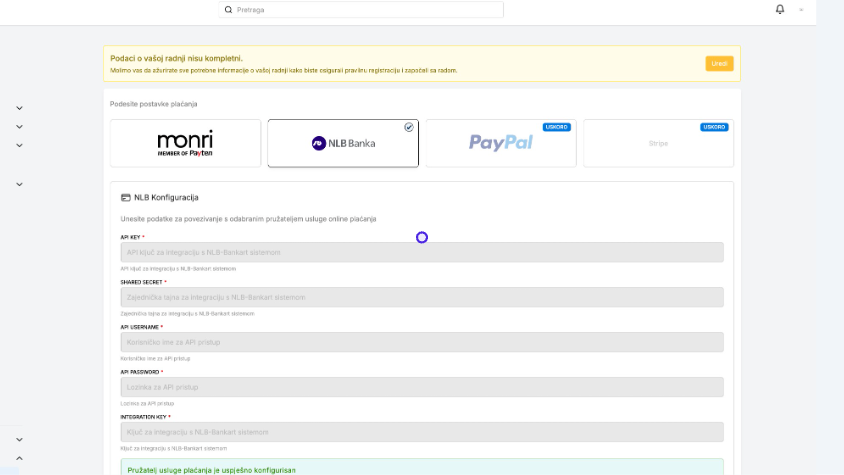Screen dimensions: 844x475
Task: Expand the third sidebar chevron from the top
Action: tap(19, 145)
